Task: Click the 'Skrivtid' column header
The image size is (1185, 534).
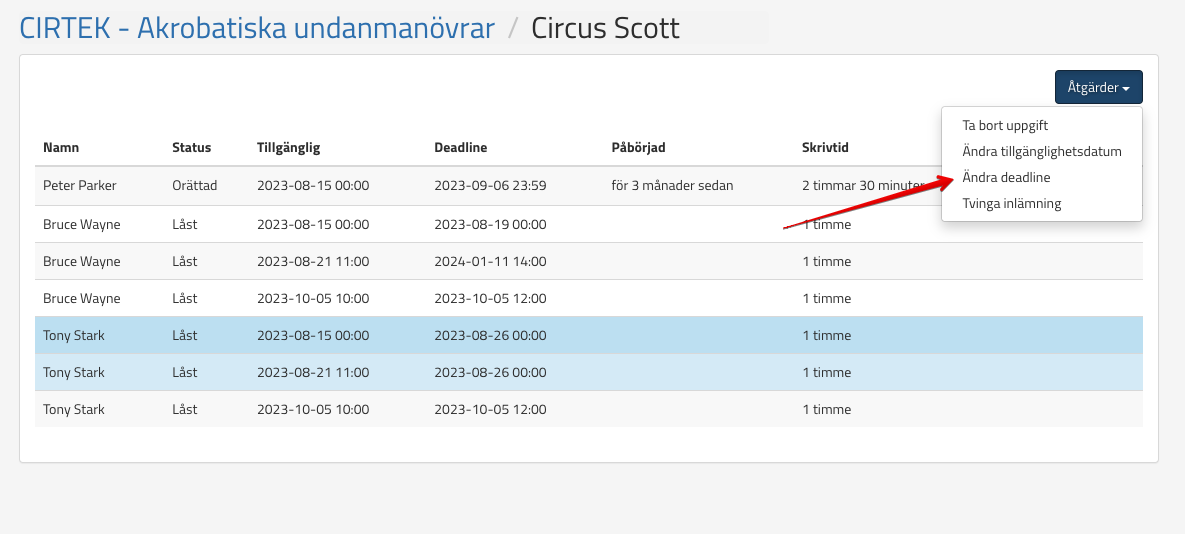Action: (825, 147)
